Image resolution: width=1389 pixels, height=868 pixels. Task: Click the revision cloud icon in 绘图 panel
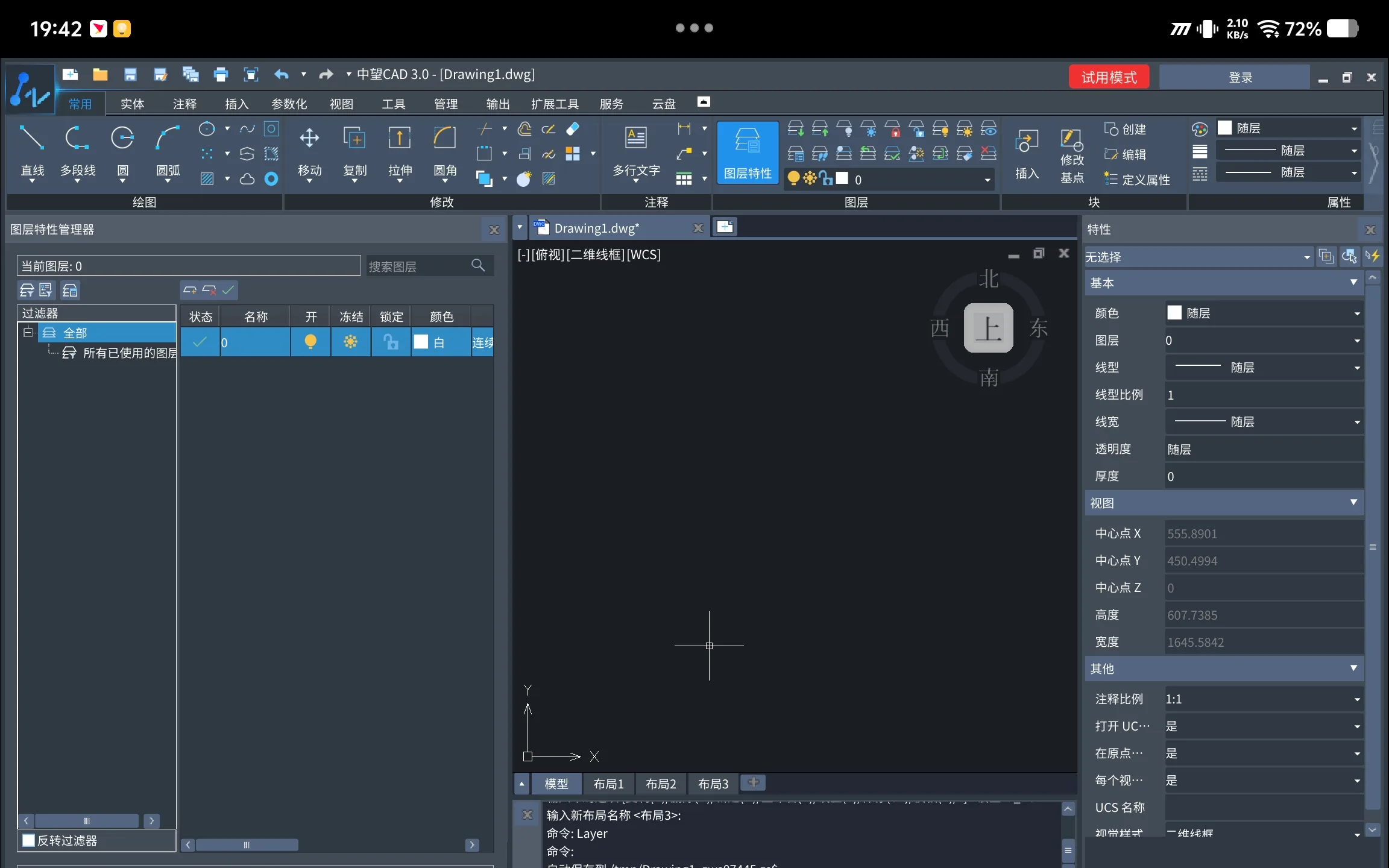pyautogui.click(x=247, y=178)
